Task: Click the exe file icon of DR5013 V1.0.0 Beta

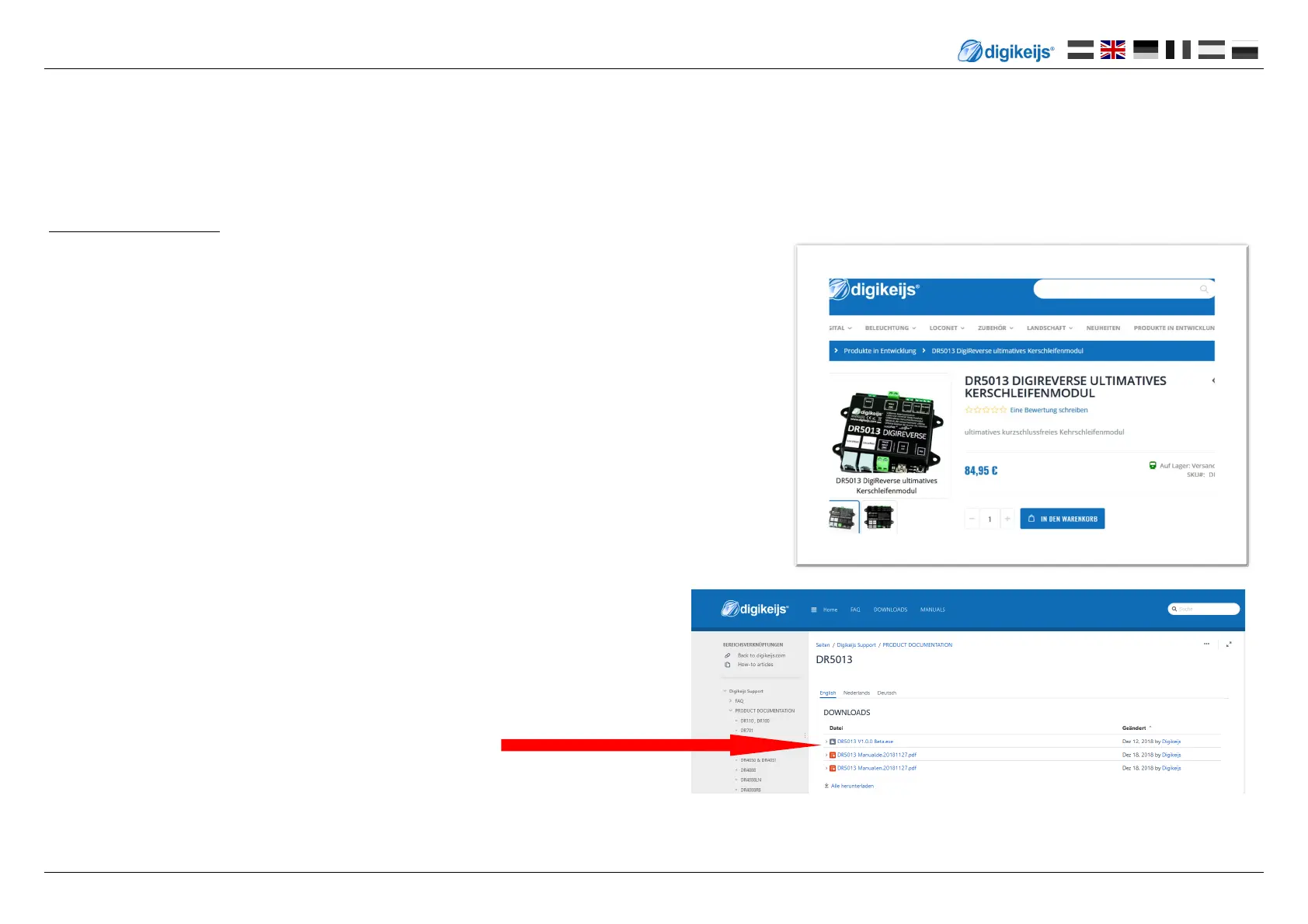Action: tap(833, 742)
